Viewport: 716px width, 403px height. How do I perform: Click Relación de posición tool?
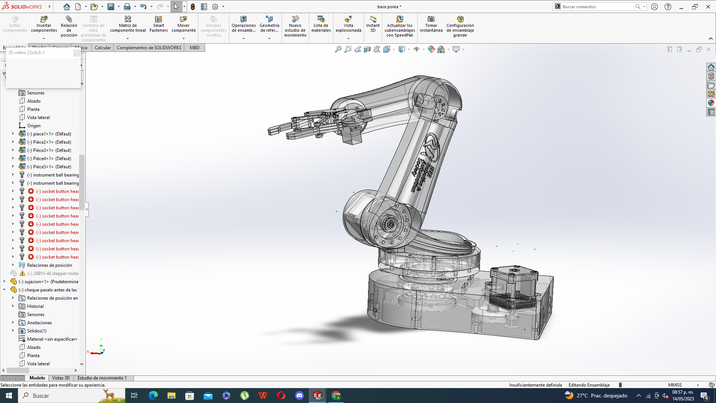click(x=69, y=26)
